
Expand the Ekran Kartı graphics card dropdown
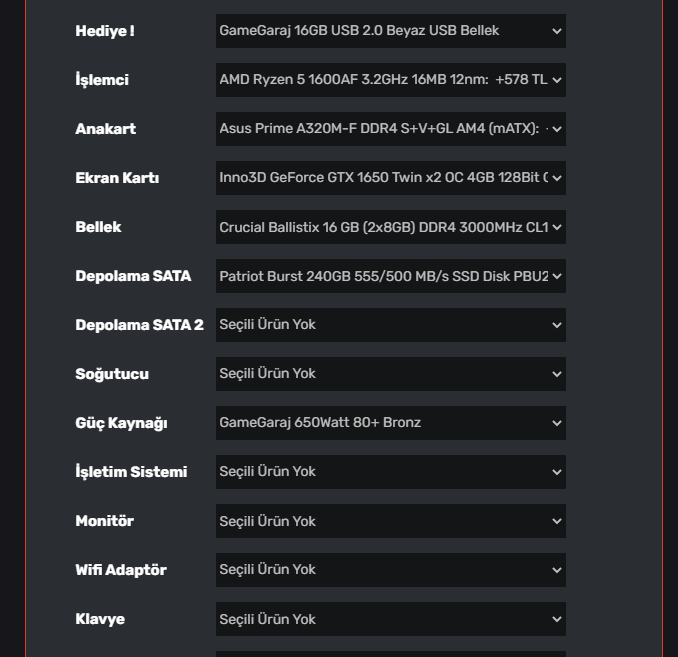[390, 178]
